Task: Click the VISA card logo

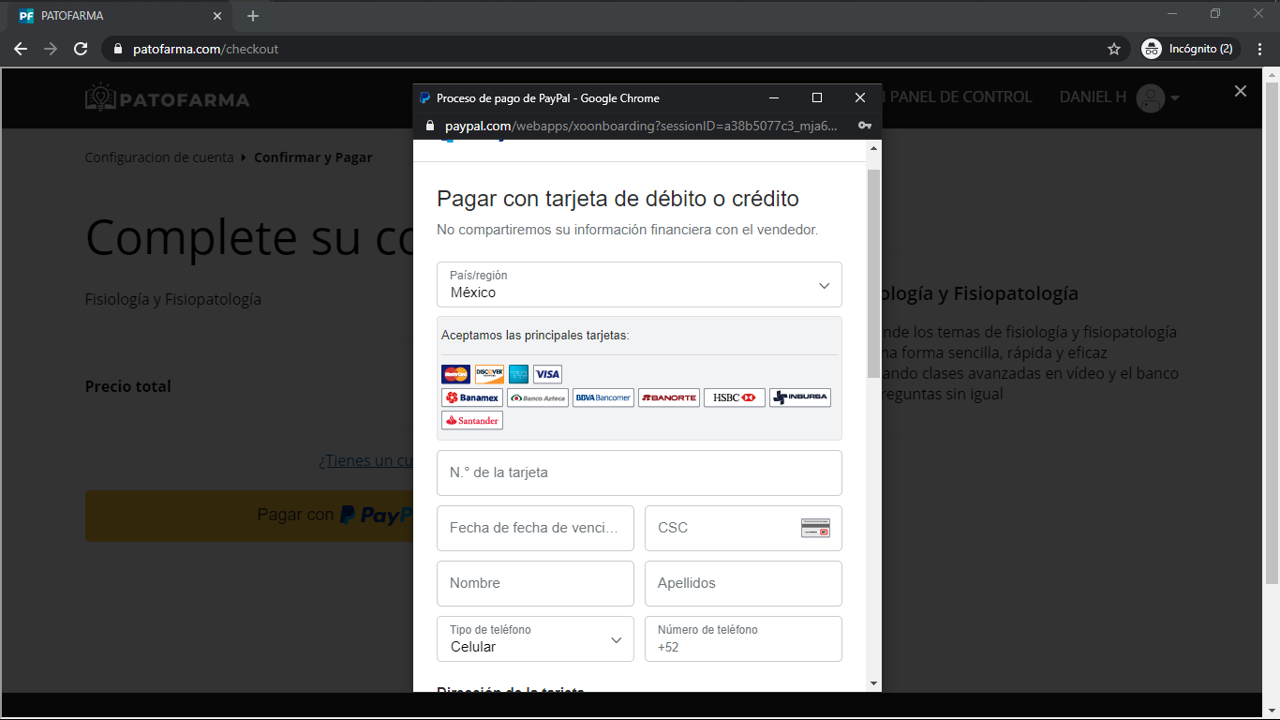Action: [x=547, y=374]
